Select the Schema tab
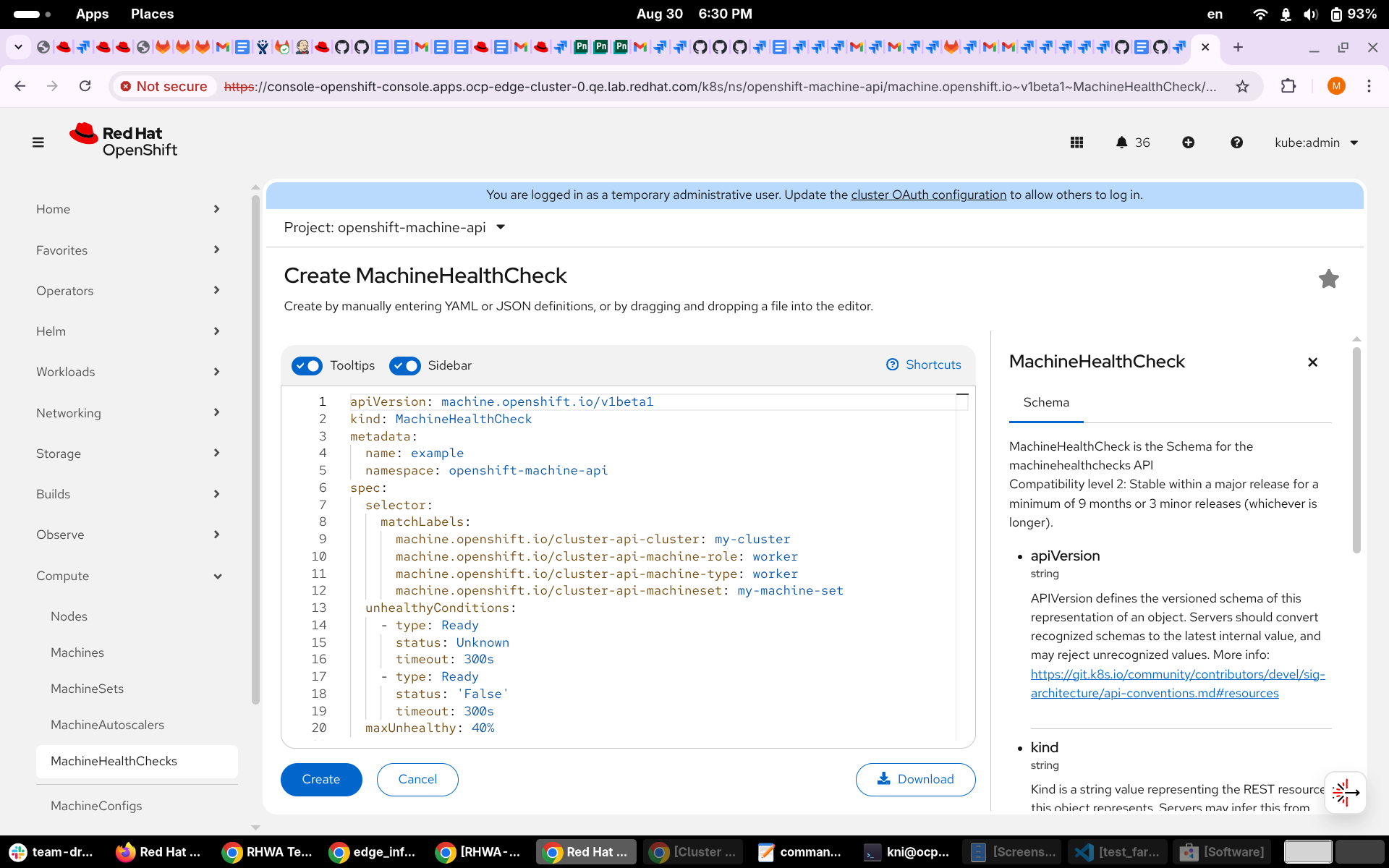Viewport: 1389px width, 868px height. (x=1045, y=403)
